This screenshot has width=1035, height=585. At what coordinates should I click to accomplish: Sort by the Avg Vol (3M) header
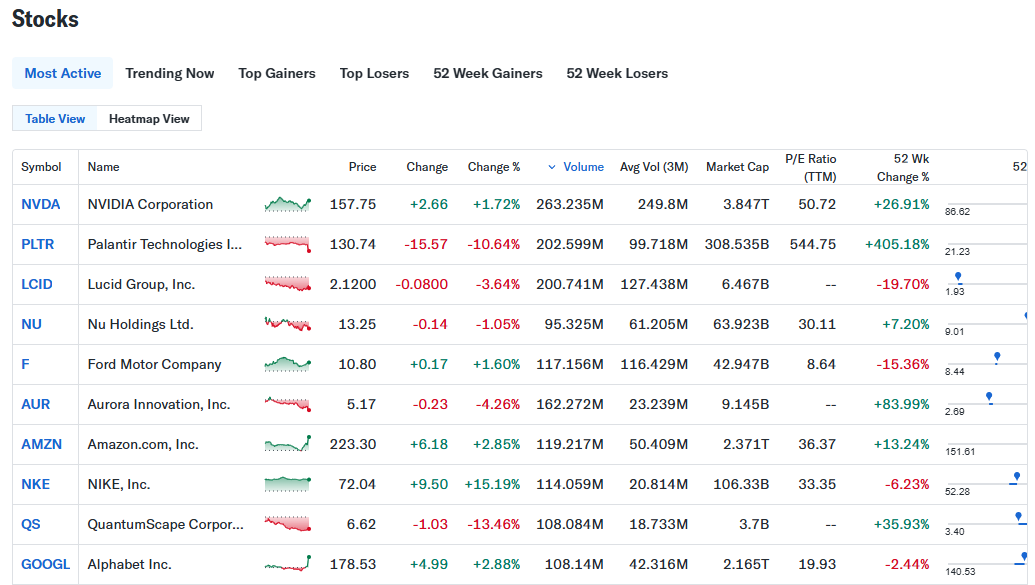coord(654,167)
